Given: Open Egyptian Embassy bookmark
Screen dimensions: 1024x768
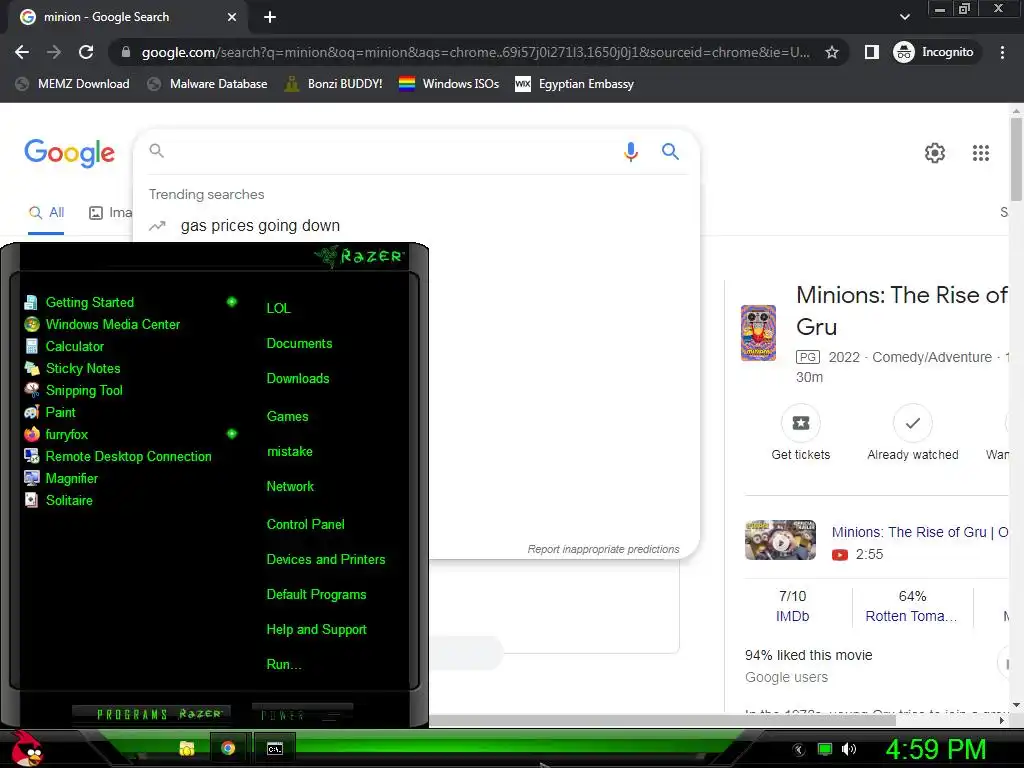Looking at the screenshot, I should click(575, 84).
